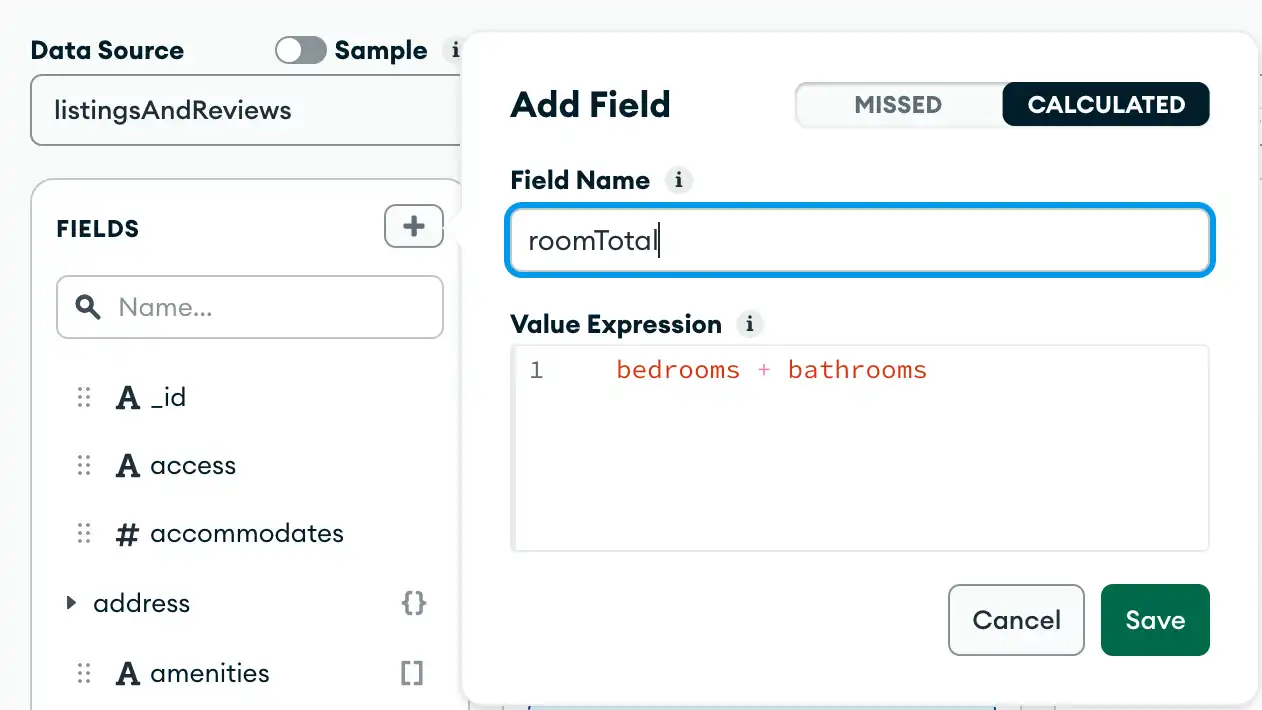Click the info icon next to Sample
The width and height of the screenshot is (1262, 710).
[455, 50]
